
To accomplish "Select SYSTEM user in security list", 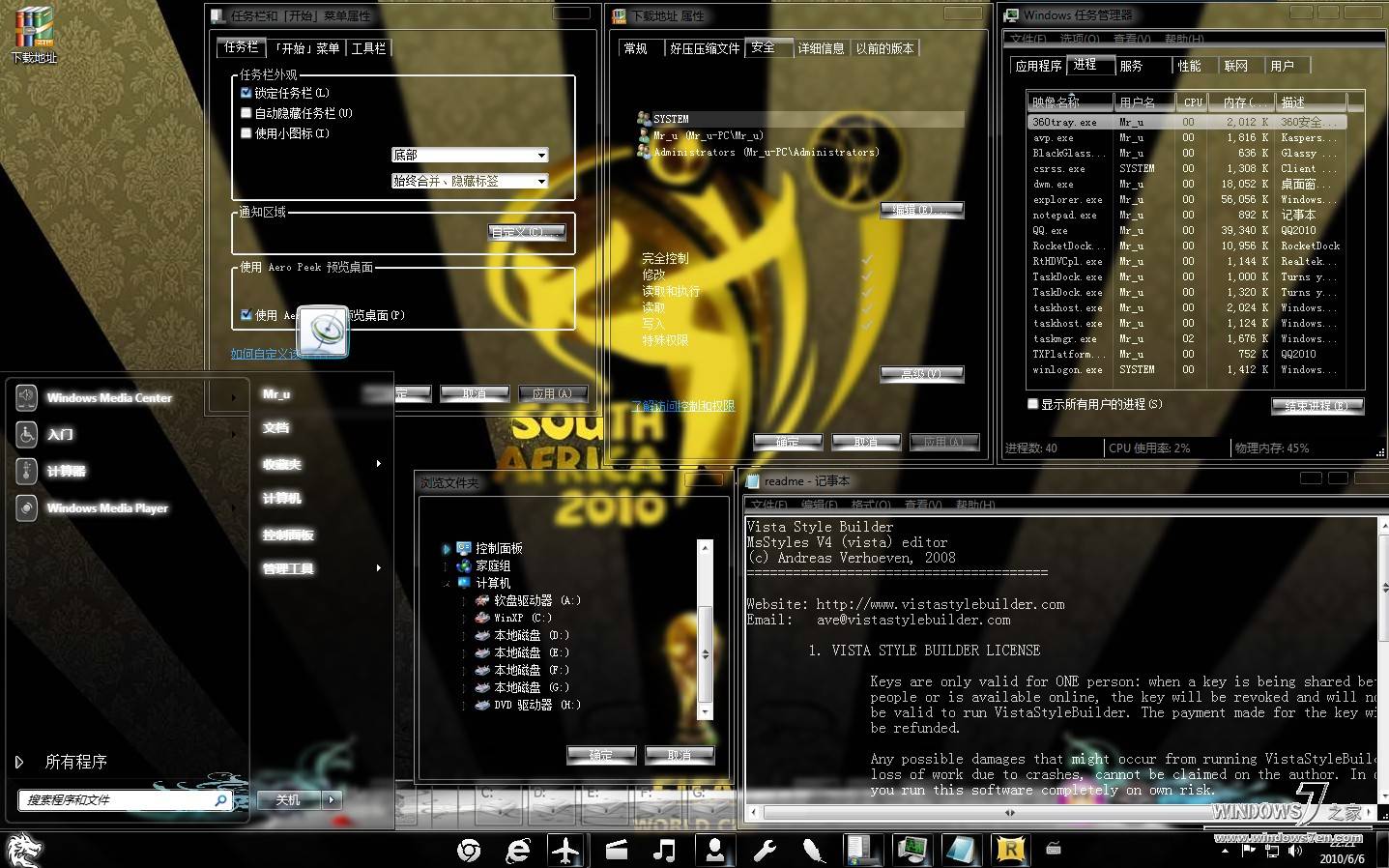I will pos(800,119).
